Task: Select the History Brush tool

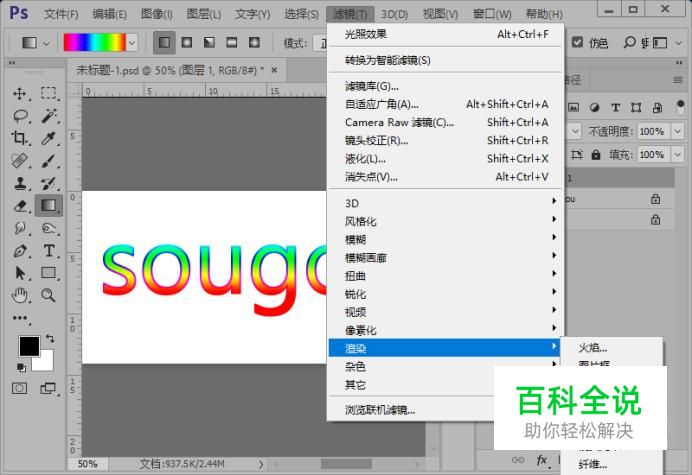Action: [x=49, y=183]
